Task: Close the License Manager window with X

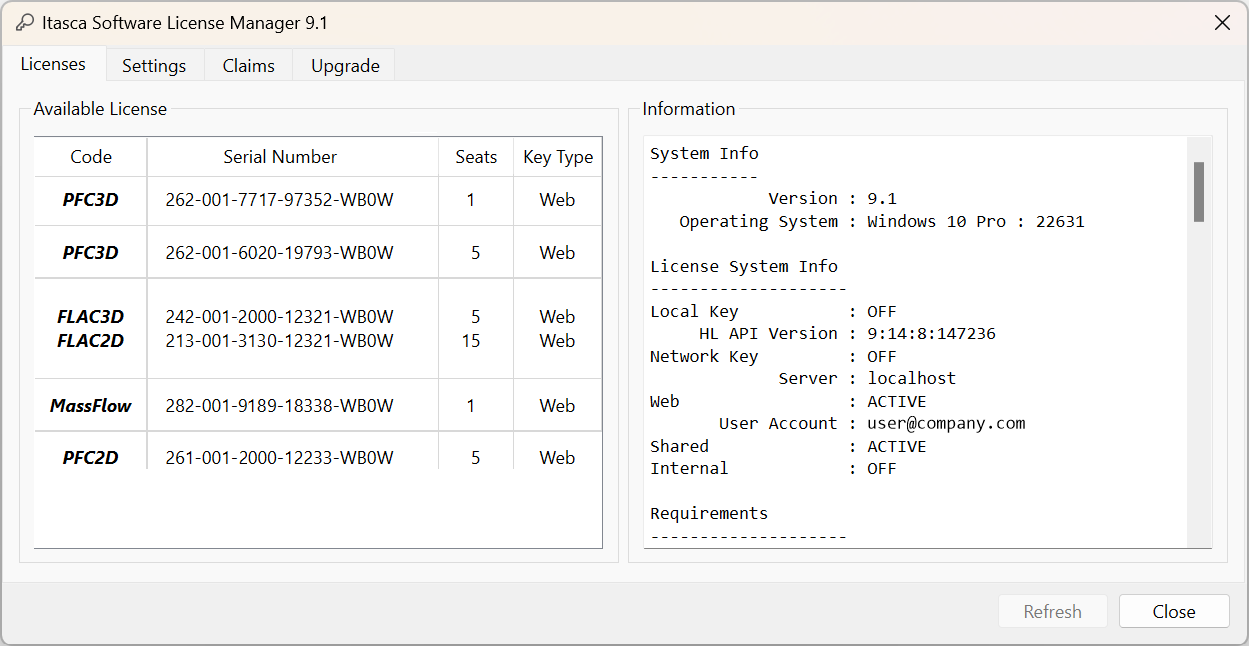Action: [1222, 23]
